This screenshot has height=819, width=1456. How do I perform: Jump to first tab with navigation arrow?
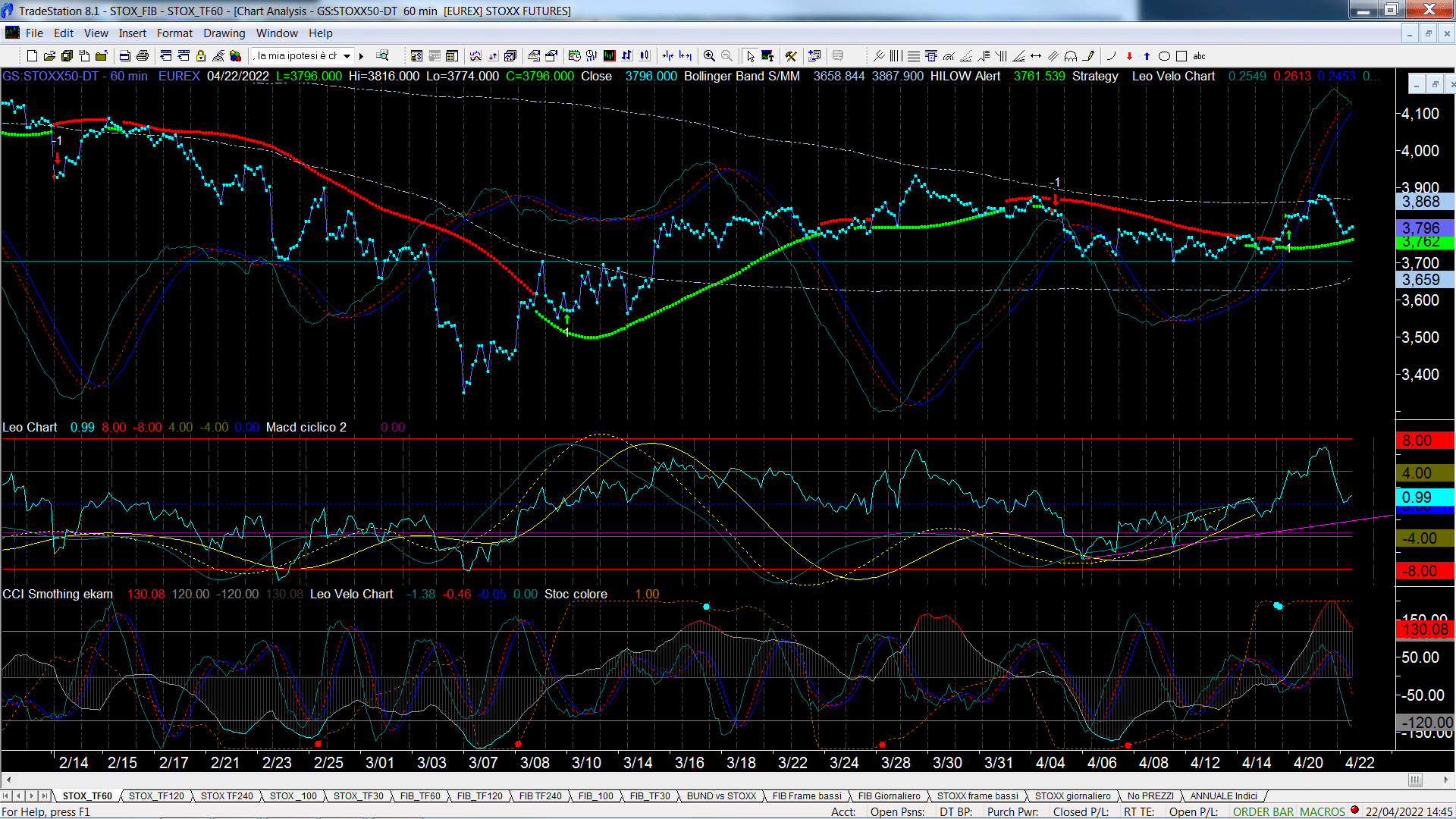pos(6,795)
